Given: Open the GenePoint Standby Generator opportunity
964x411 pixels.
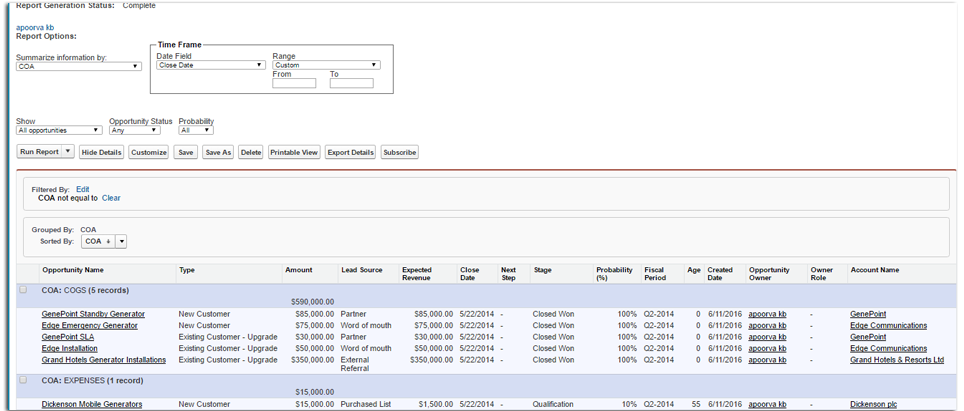Looking at the screenshot, I should pyautogui.click(x=93, y=314).
